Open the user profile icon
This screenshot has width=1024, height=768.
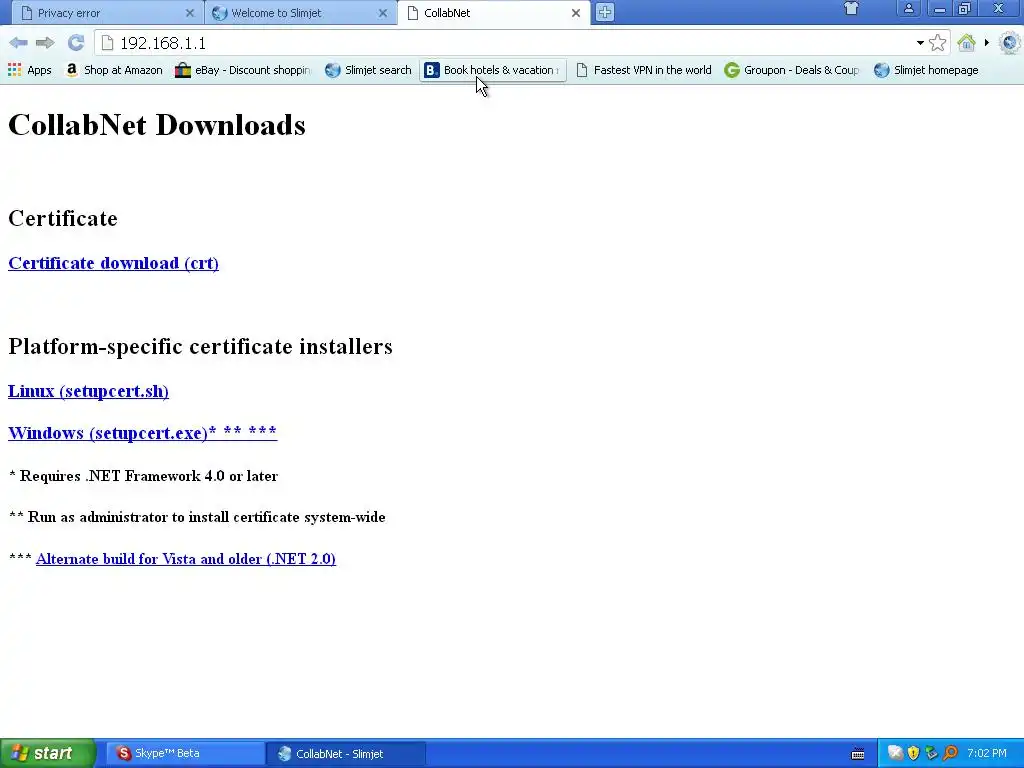pos(908,8)
